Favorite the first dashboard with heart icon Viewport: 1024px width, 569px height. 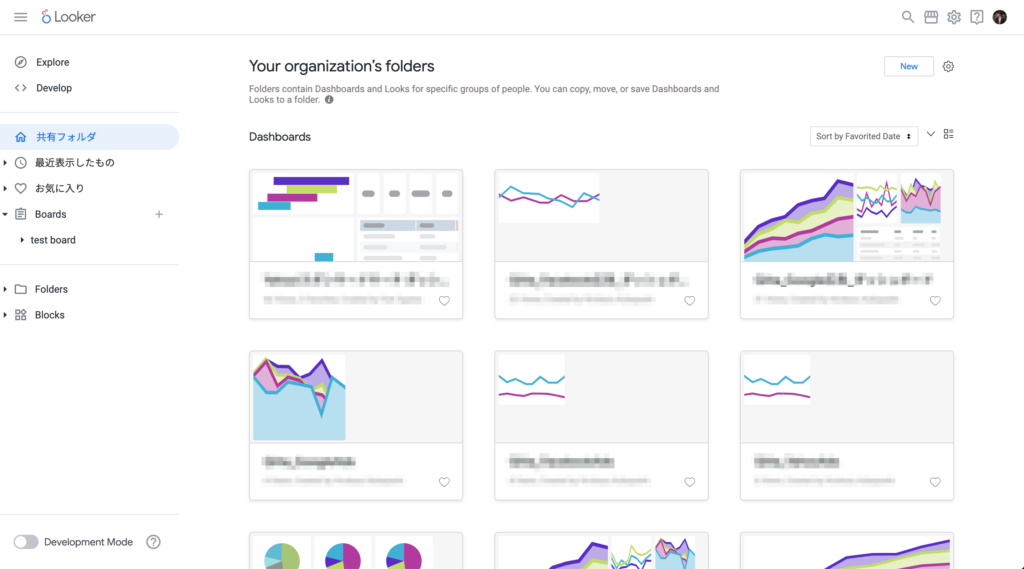[444, 300]
